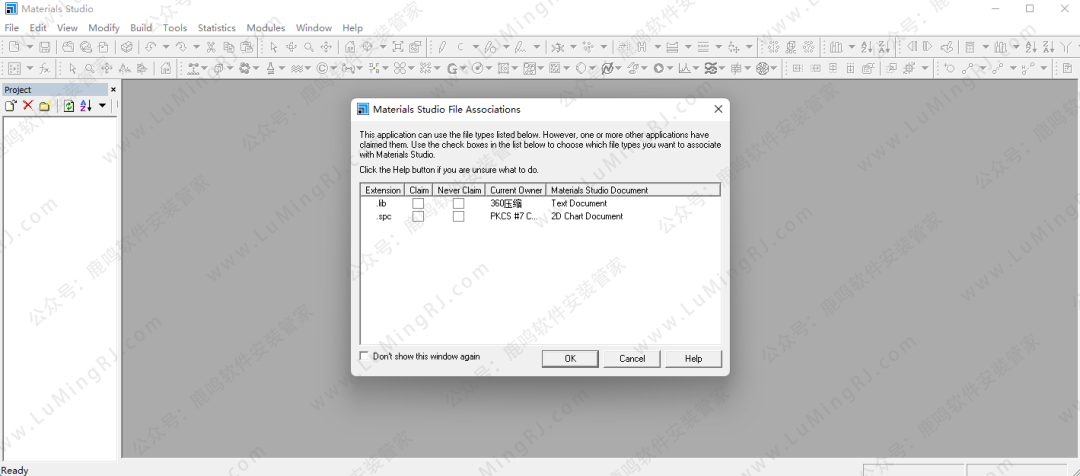Expand the Undo history dropdown arrow
Screen dimensions: 1080x476
tap(165, 47)
